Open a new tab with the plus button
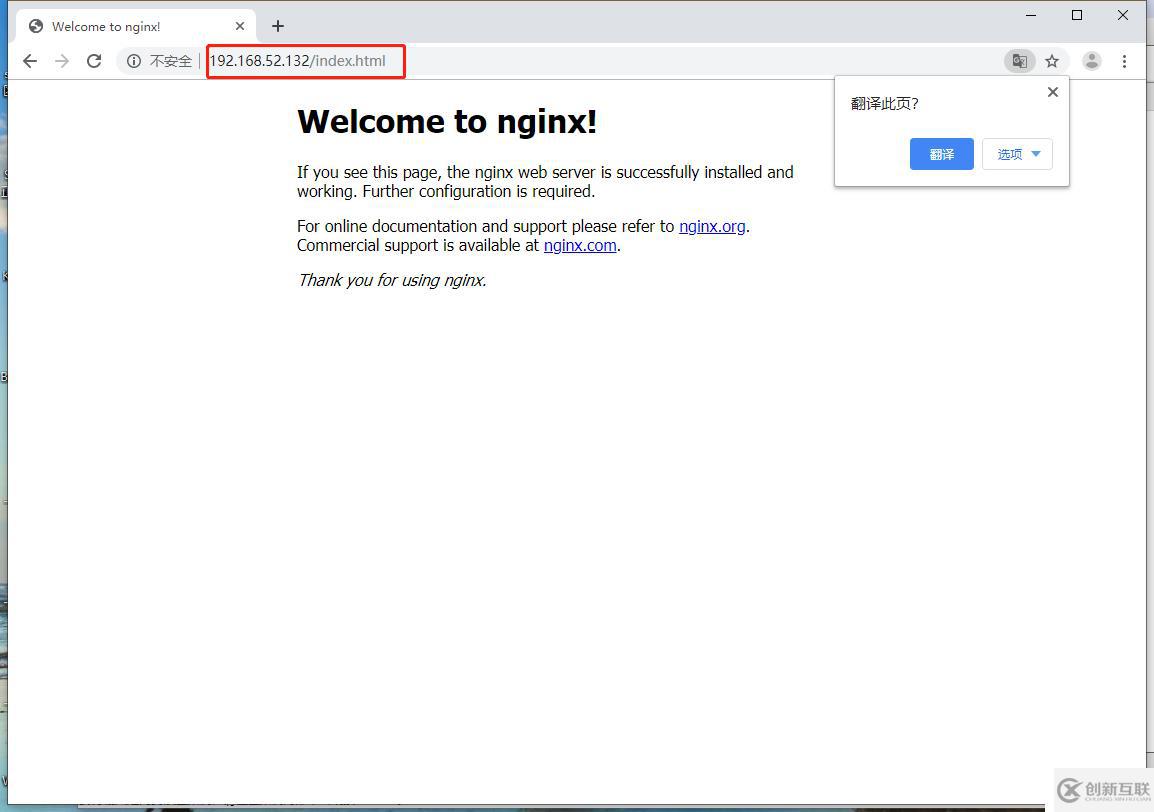The height and width of the screenshot is (812, 1154). (278, 26)
